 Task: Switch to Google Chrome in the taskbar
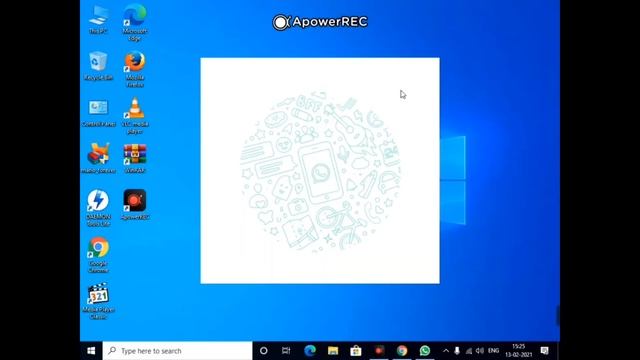[x=402, y=351]
